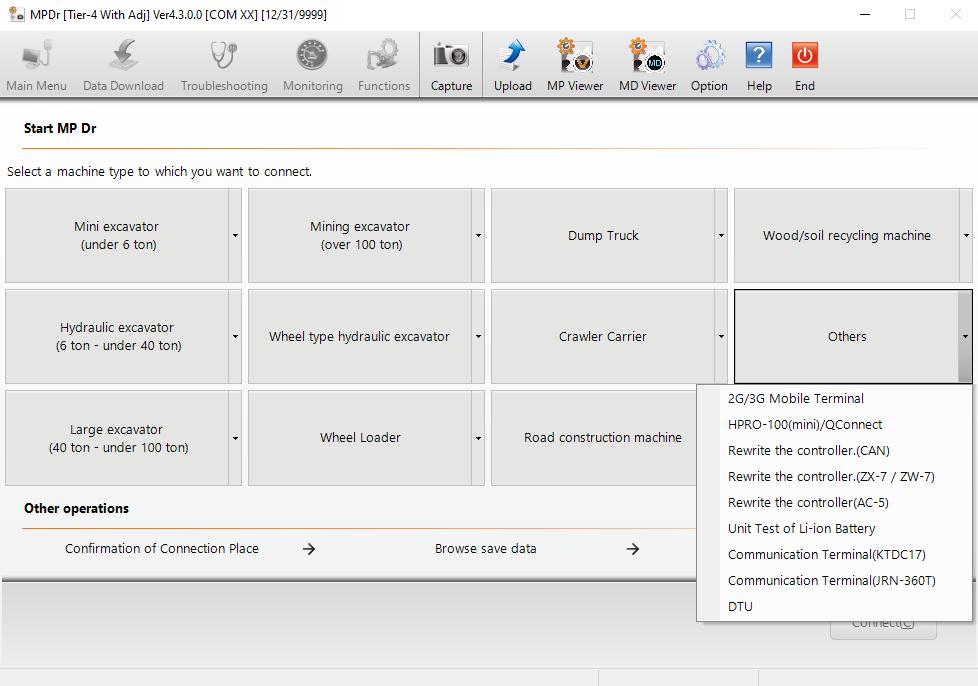Select Communication Terminal(KTDC17) entry
The height and width of the screenshot is (686, 978).
tap(834, 554)
